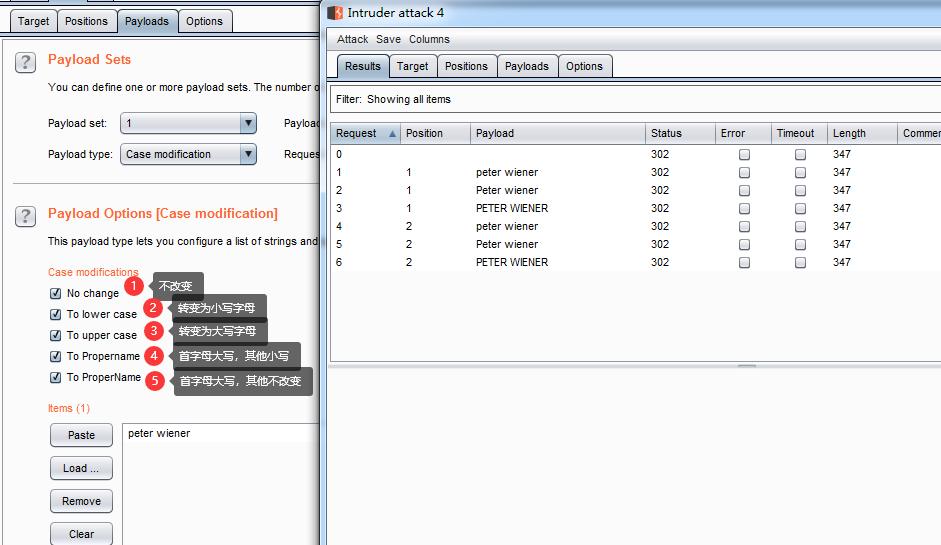Click the results pane splitter handle
Screen dimensions: 941x545
747,365
